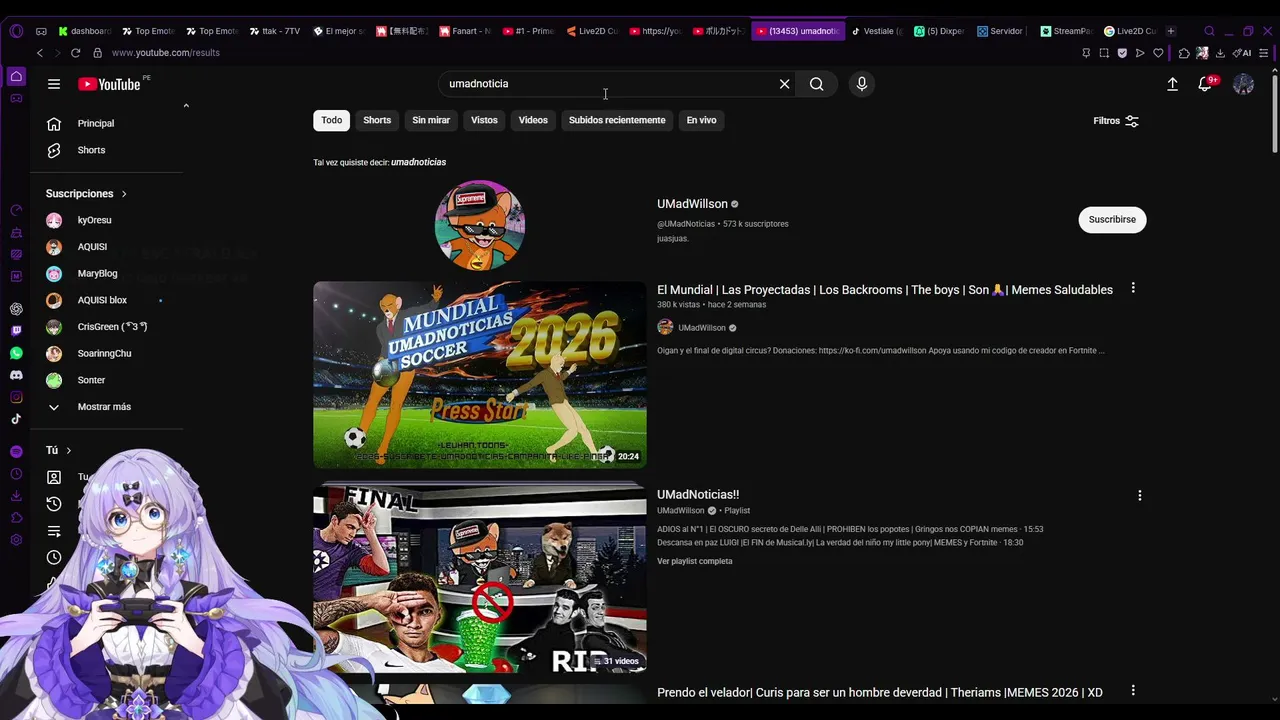The height and width of the screenshot is (720, 1280).
Task: Expand the Suscripciones section
Action: click(86, 193)
